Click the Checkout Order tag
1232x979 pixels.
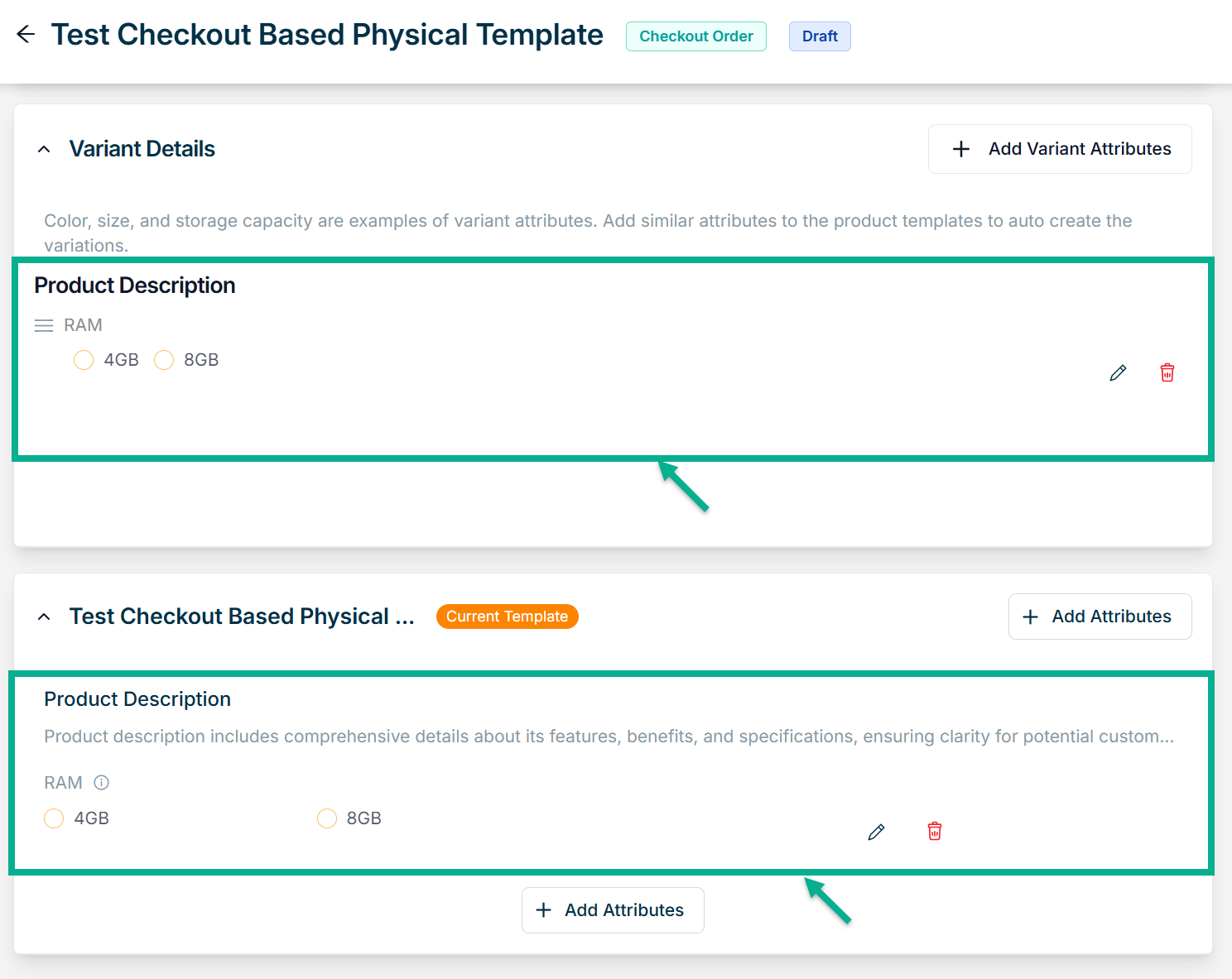(x=695, y=36)
